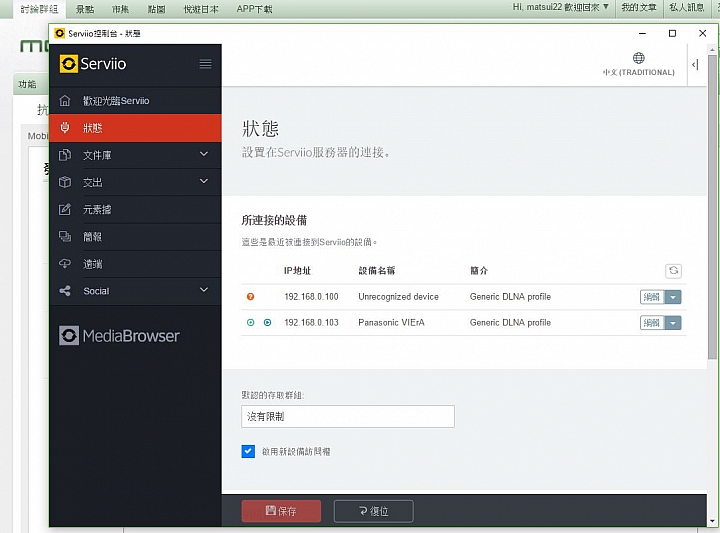
Task: Click the documents icon beside 文件庫
Action: pos(65,155)
